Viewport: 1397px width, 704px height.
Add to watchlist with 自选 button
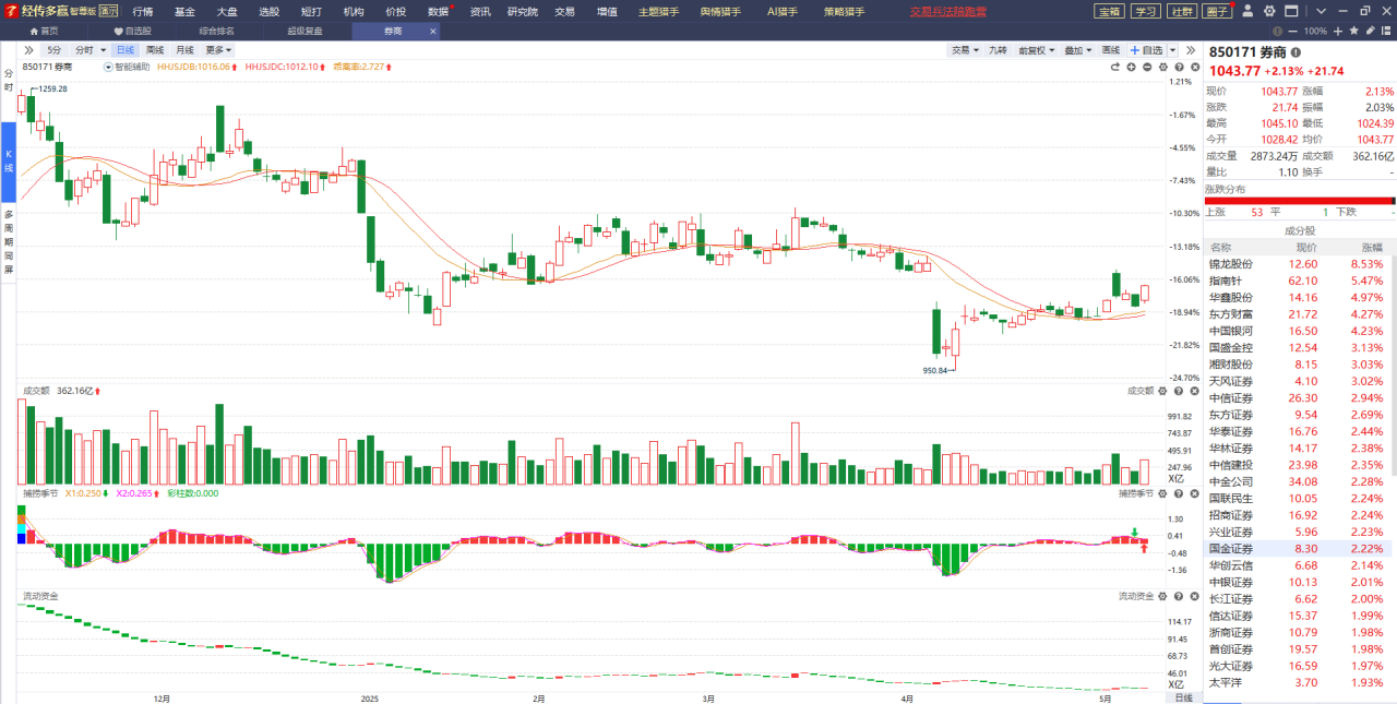pos(1145,50)
